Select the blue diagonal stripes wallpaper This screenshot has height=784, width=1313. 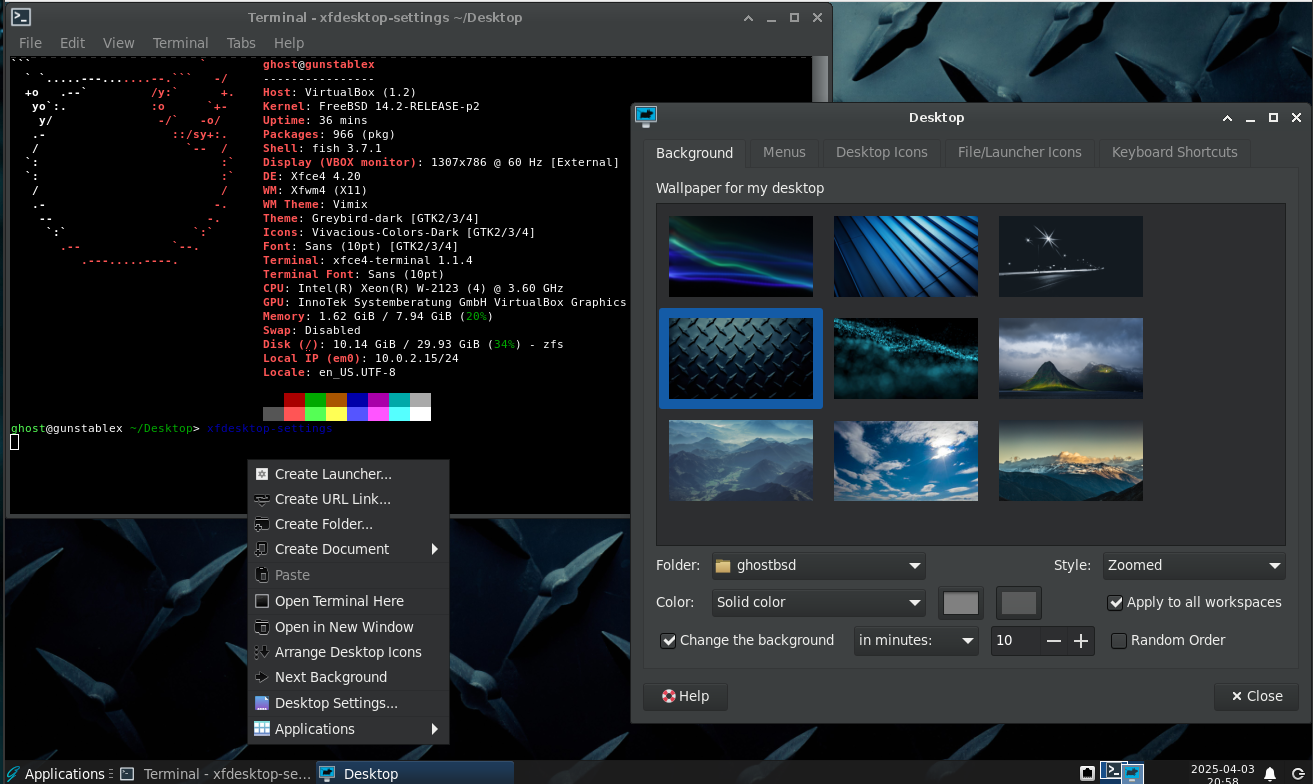(906, 256)
